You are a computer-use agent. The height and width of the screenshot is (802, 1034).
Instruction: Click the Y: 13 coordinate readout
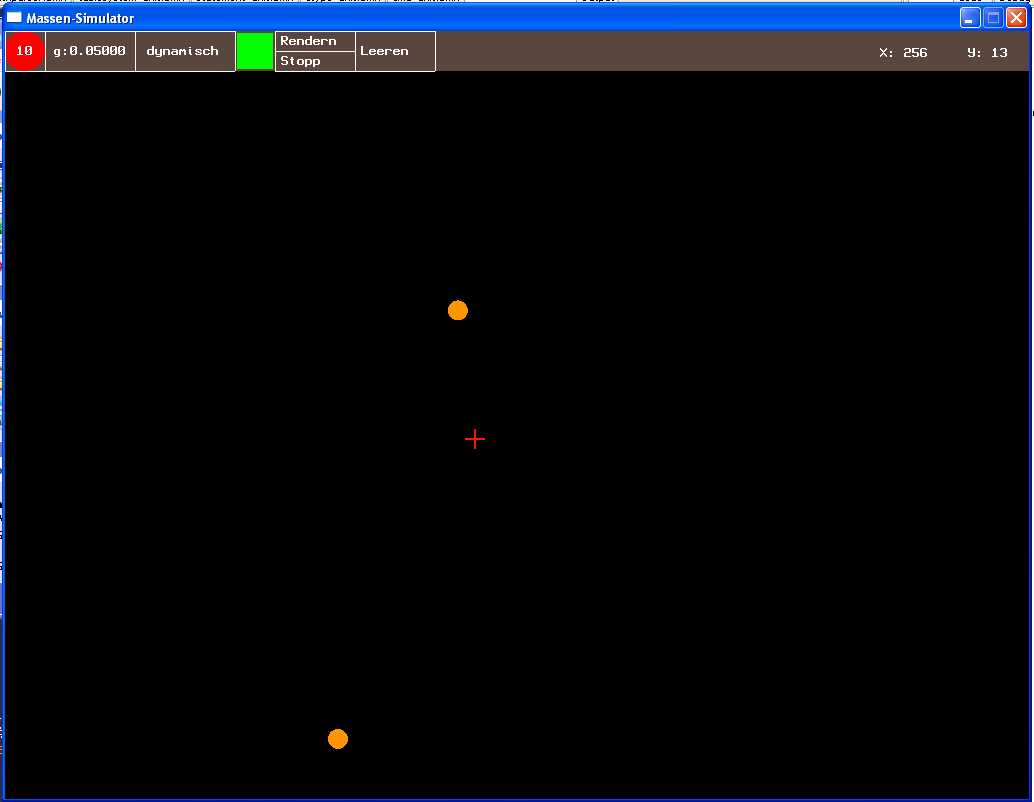pos(987,53)
